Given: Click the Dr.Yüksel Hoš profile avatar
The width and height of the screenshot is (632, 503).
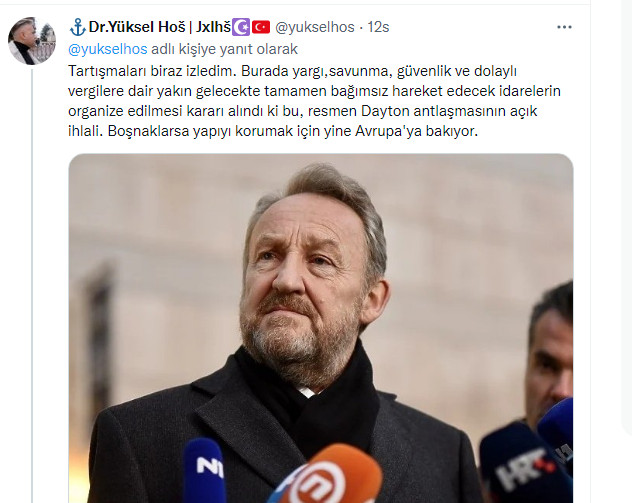Looking at the screenshot, I should pyautogui.click(x=32, y=41).
